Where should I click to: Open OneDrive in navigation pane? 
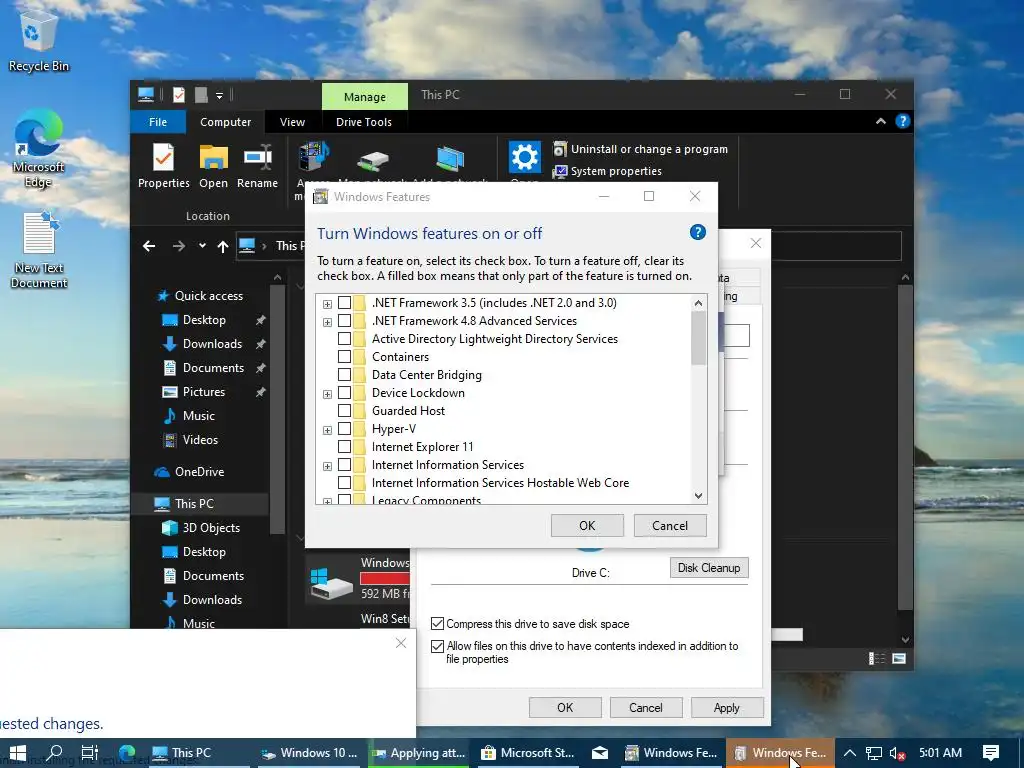click(x=189, y=472)
